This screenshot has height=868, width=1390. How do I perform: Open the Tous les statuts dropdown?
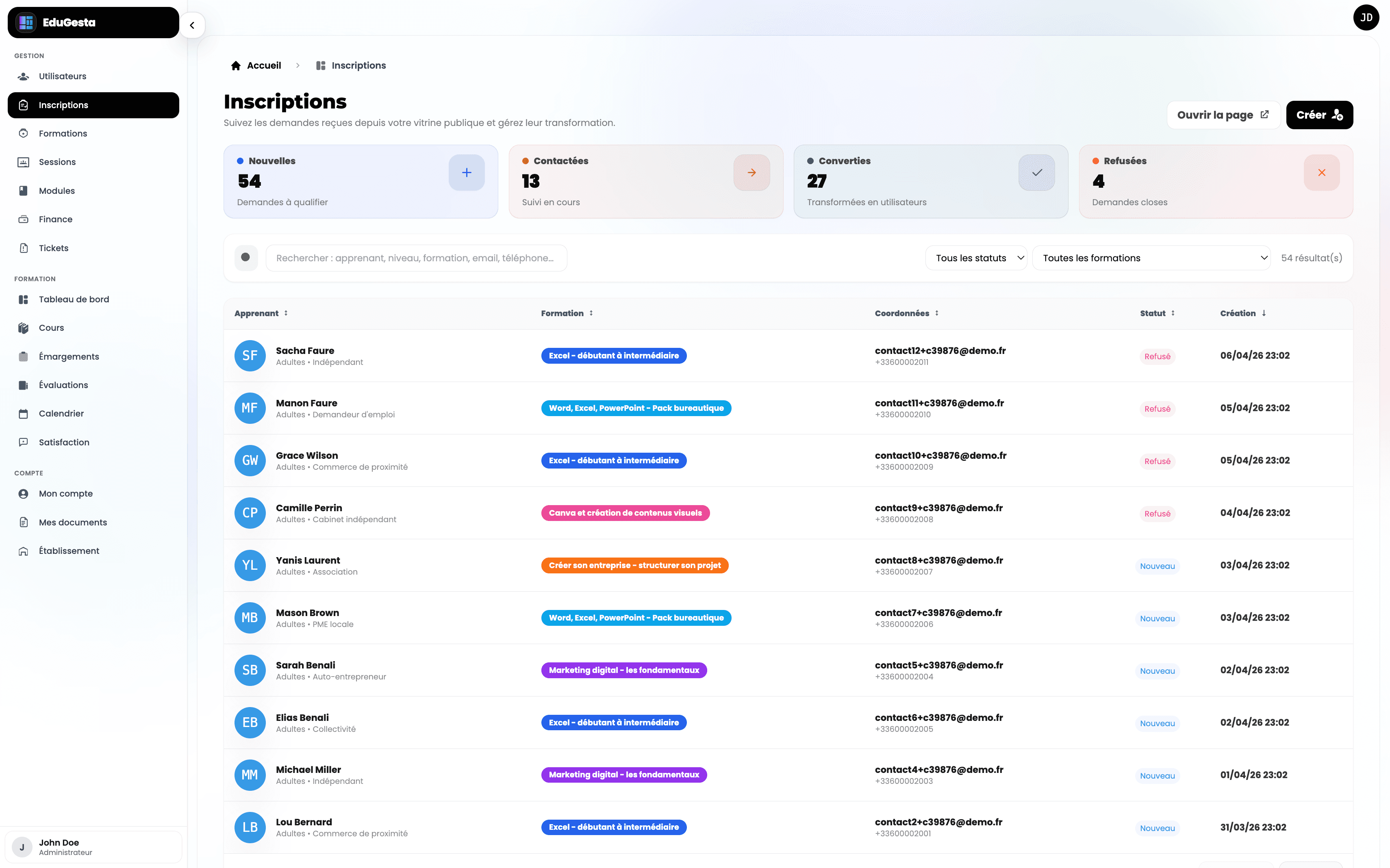[975, 258]
